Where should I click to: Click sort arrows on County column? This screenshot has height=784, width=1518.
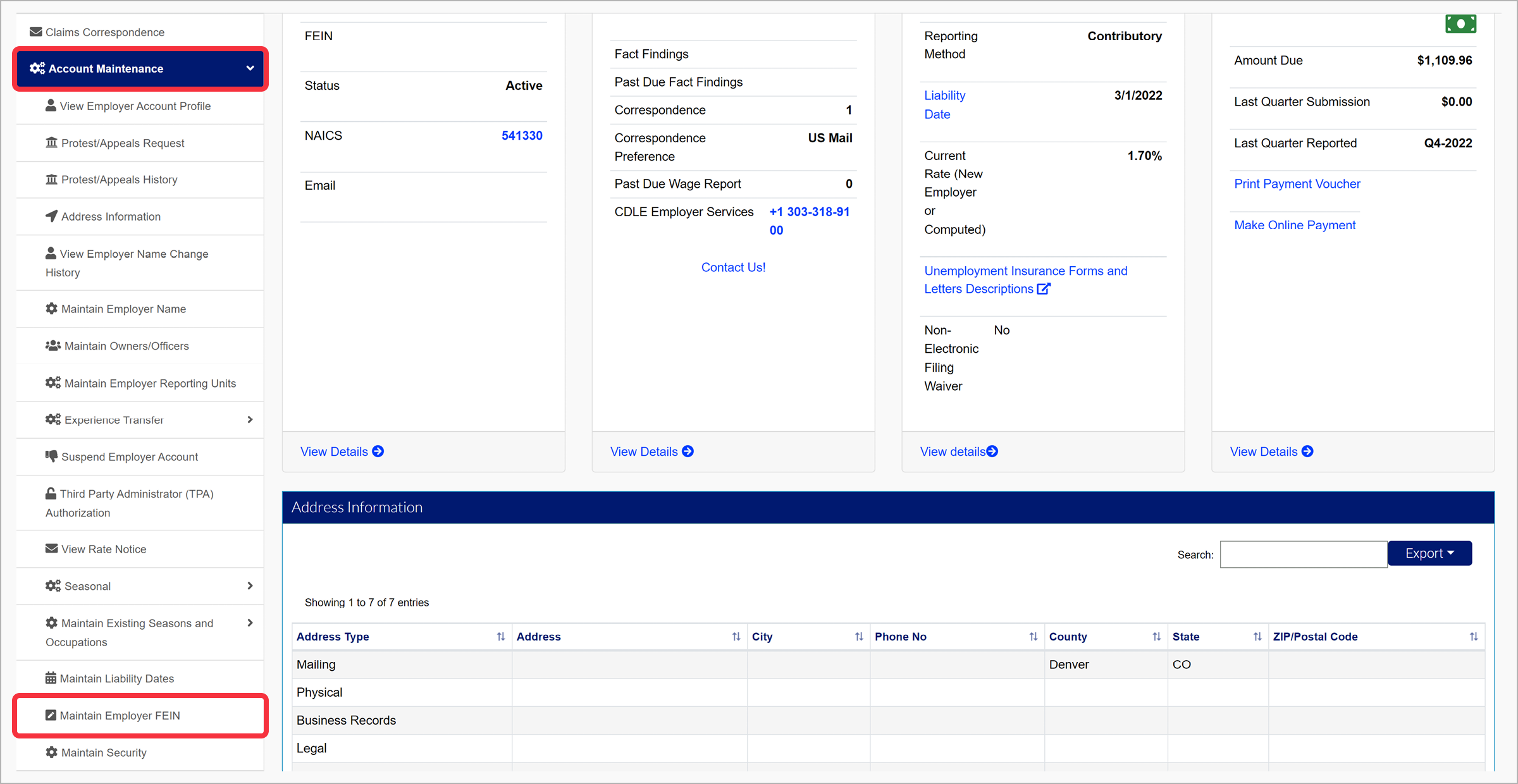click(1156, 637)
